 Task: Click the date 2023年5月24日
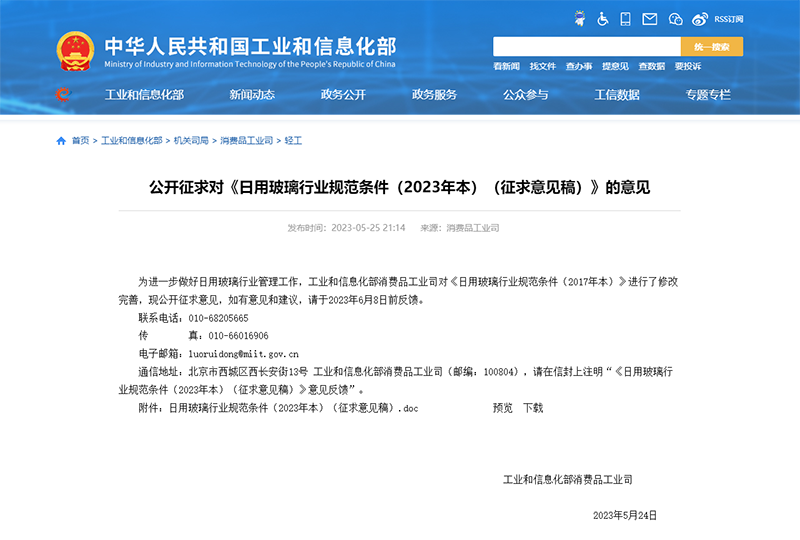tap(624, 516)
